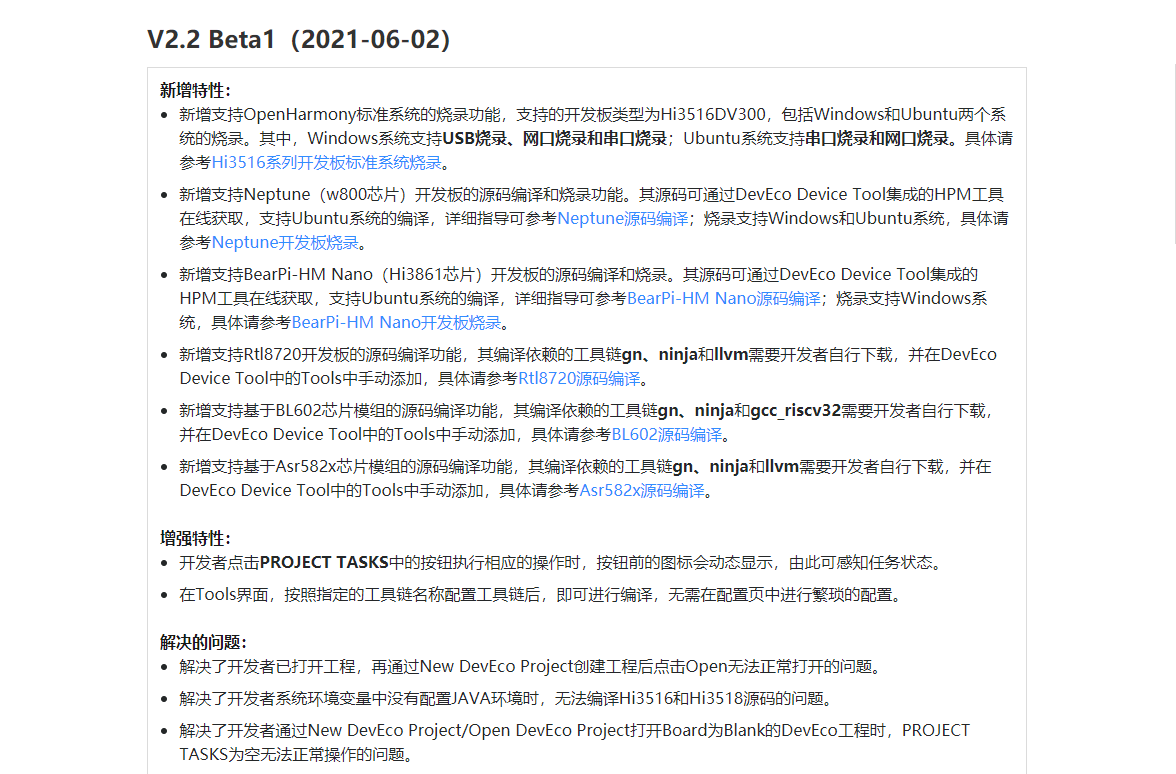Click the bold 串口烧录和网口烧录 text

click(x=877, y=139)
